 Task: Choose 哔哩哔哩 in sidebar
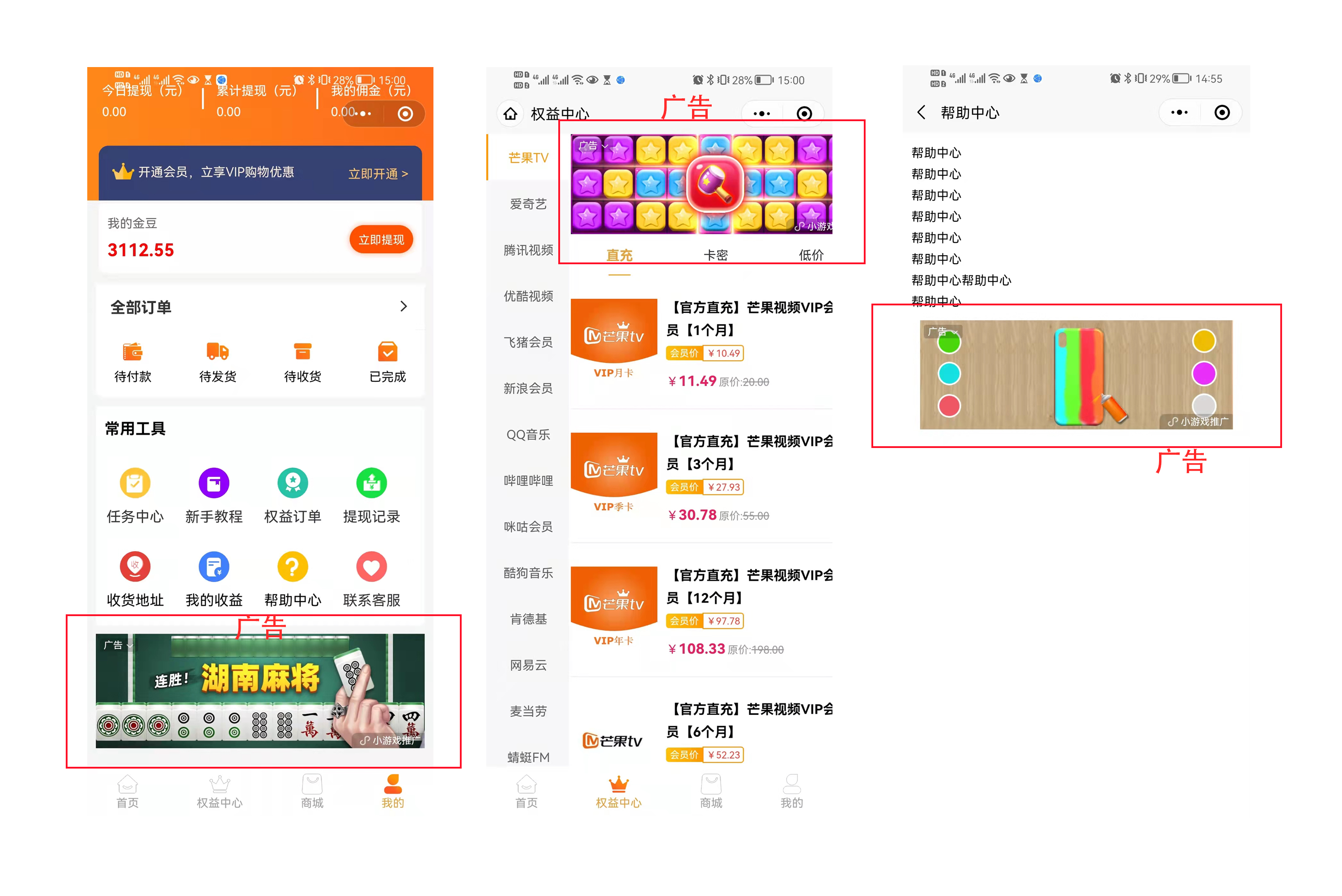click(528, 481)
